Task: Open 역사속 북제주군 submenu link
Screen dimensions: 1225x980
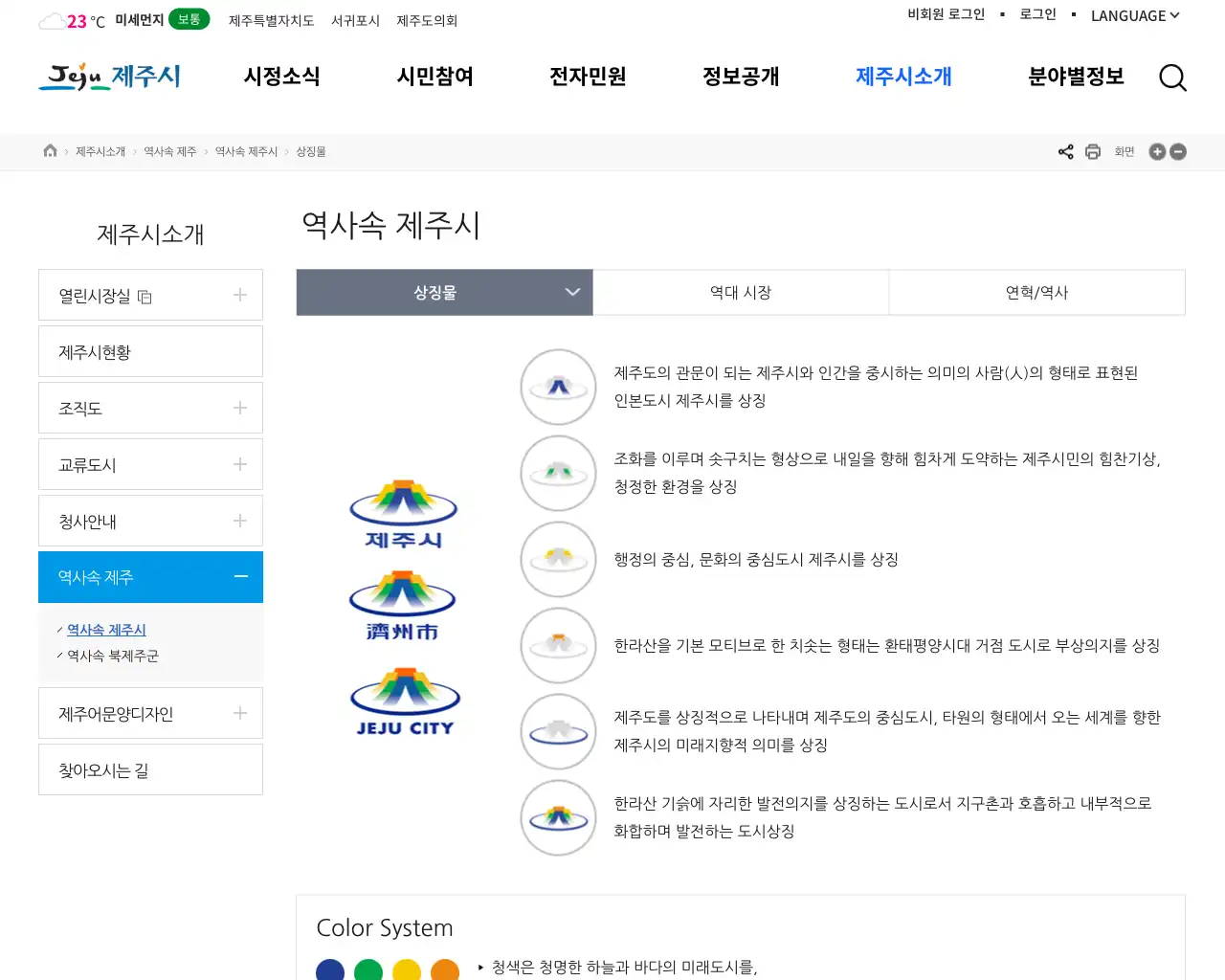Action: (113, 656)
